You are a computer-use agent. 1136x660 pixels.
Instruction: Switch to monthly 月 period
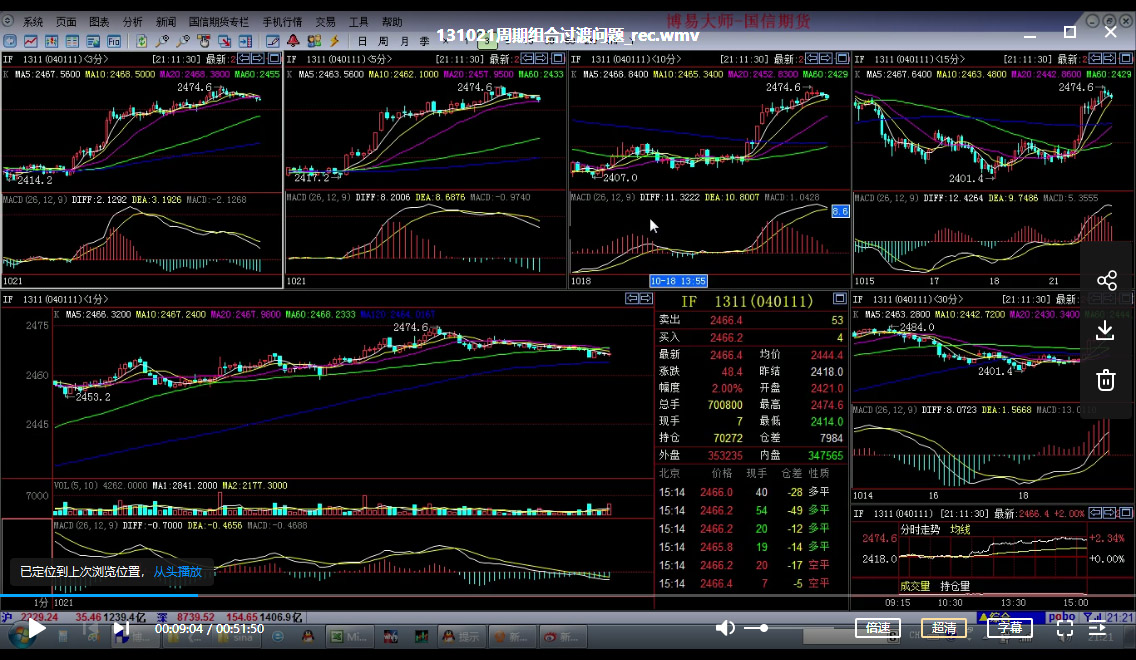coord(404,41)
